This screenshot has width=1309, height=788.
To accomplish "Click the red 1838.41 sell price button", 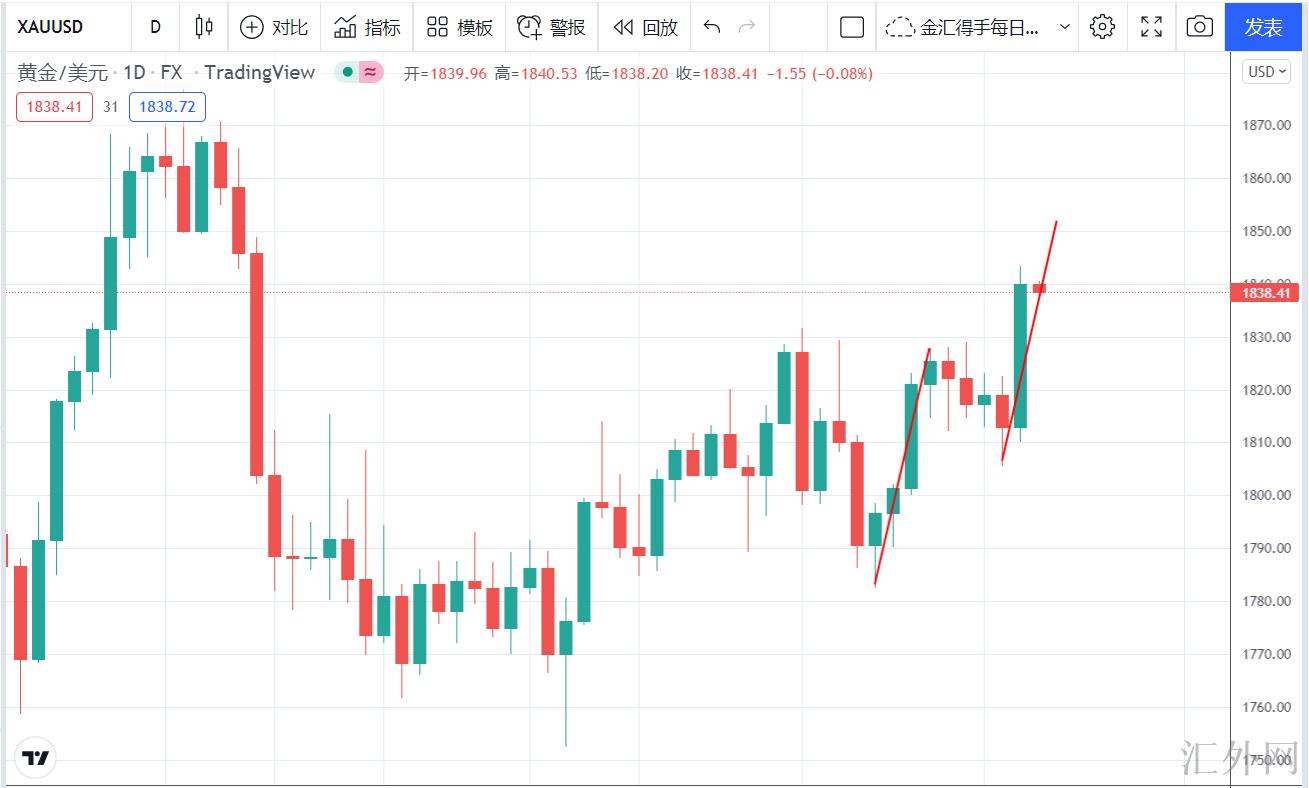I will click(x=54, y=107).
